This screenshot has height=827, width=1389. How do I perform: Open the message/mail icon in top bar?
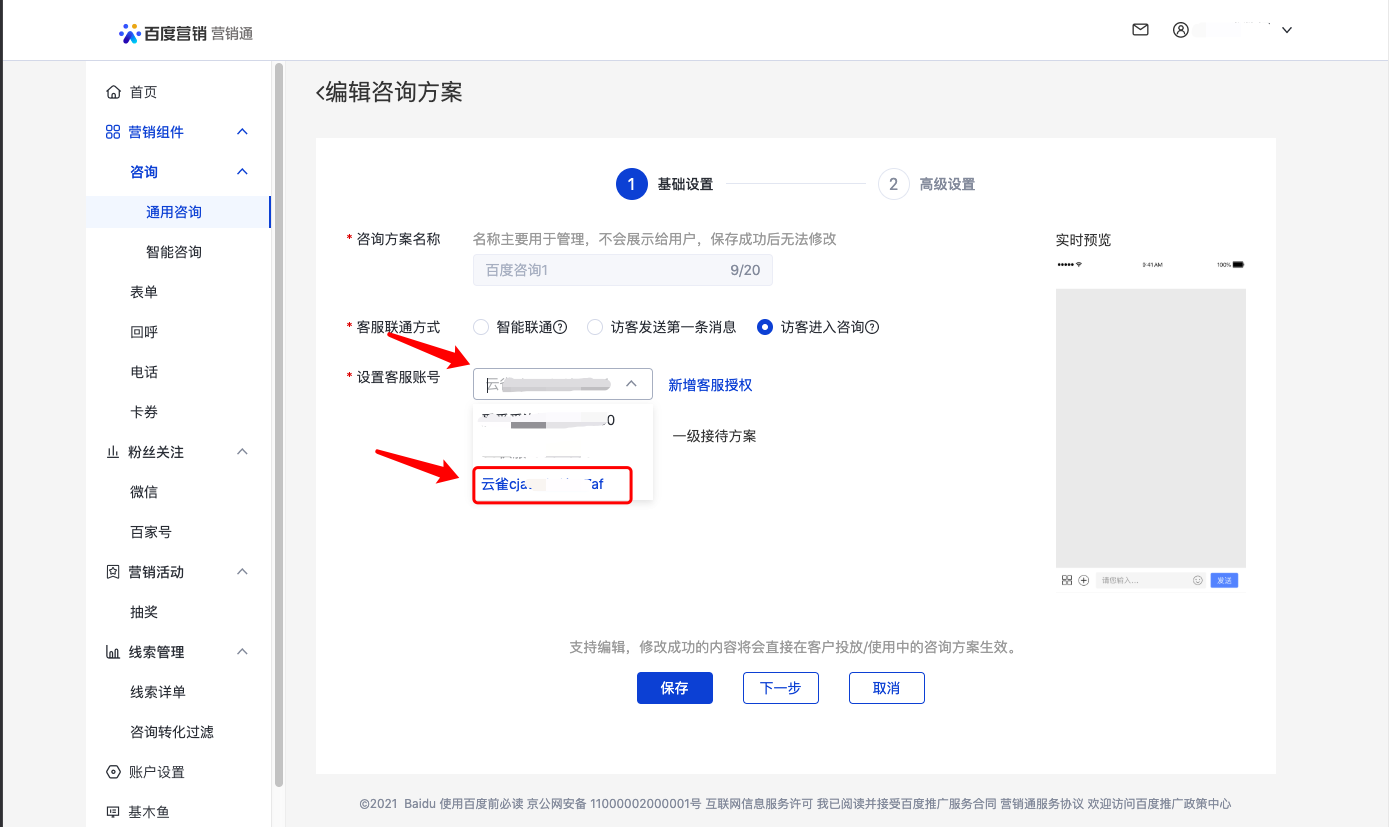point(1139,29)
